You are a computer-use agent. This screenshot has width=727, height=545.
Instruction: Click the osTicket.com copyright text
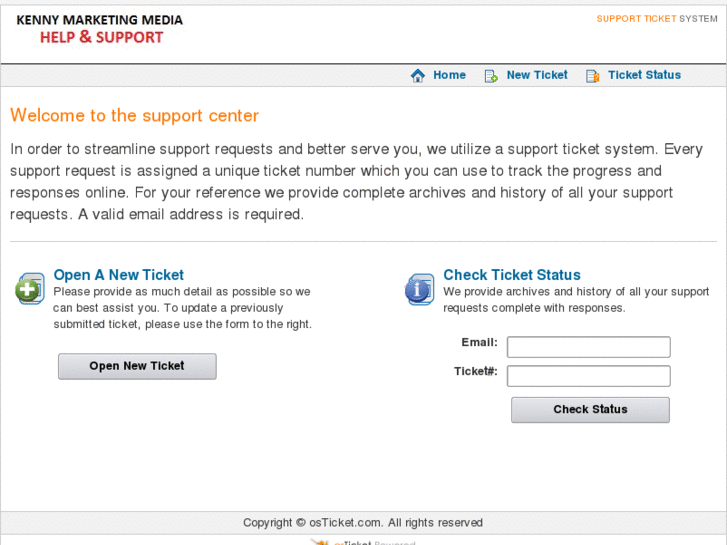[x=363, y=523]
